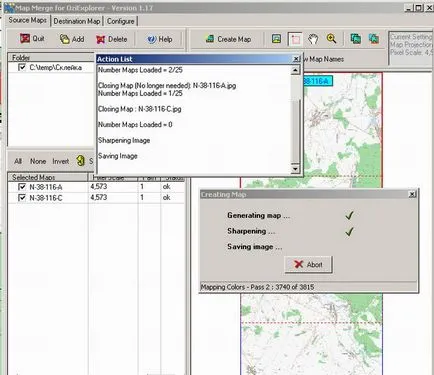Image resolution: width=434 pixels, height=375 pixels.
Task: Add a source map folder
Action: coord(72,39)
